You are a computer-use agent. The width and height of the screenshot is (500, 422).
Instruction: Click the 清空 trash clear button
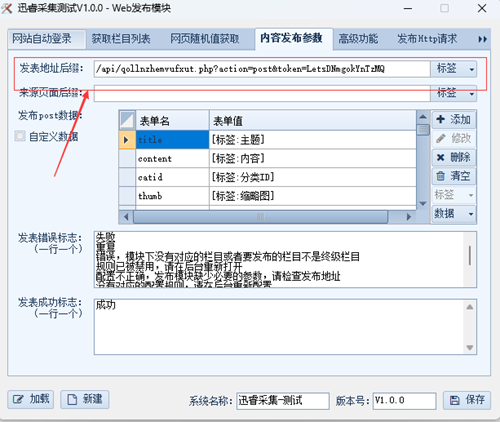tap(454, 176)
